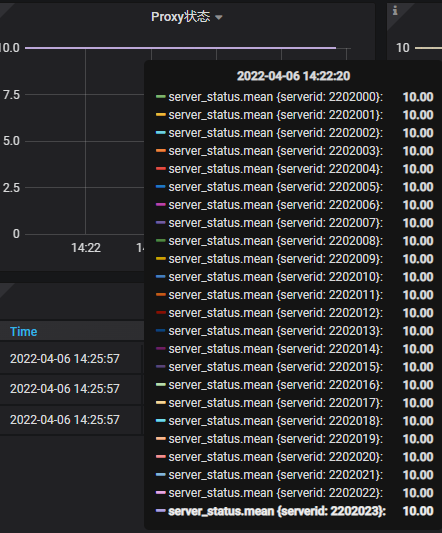Click the pink swatch for serverid 2202022
Image resolution: width=442 pixels, height=533 pixels.
pos(160,493)
